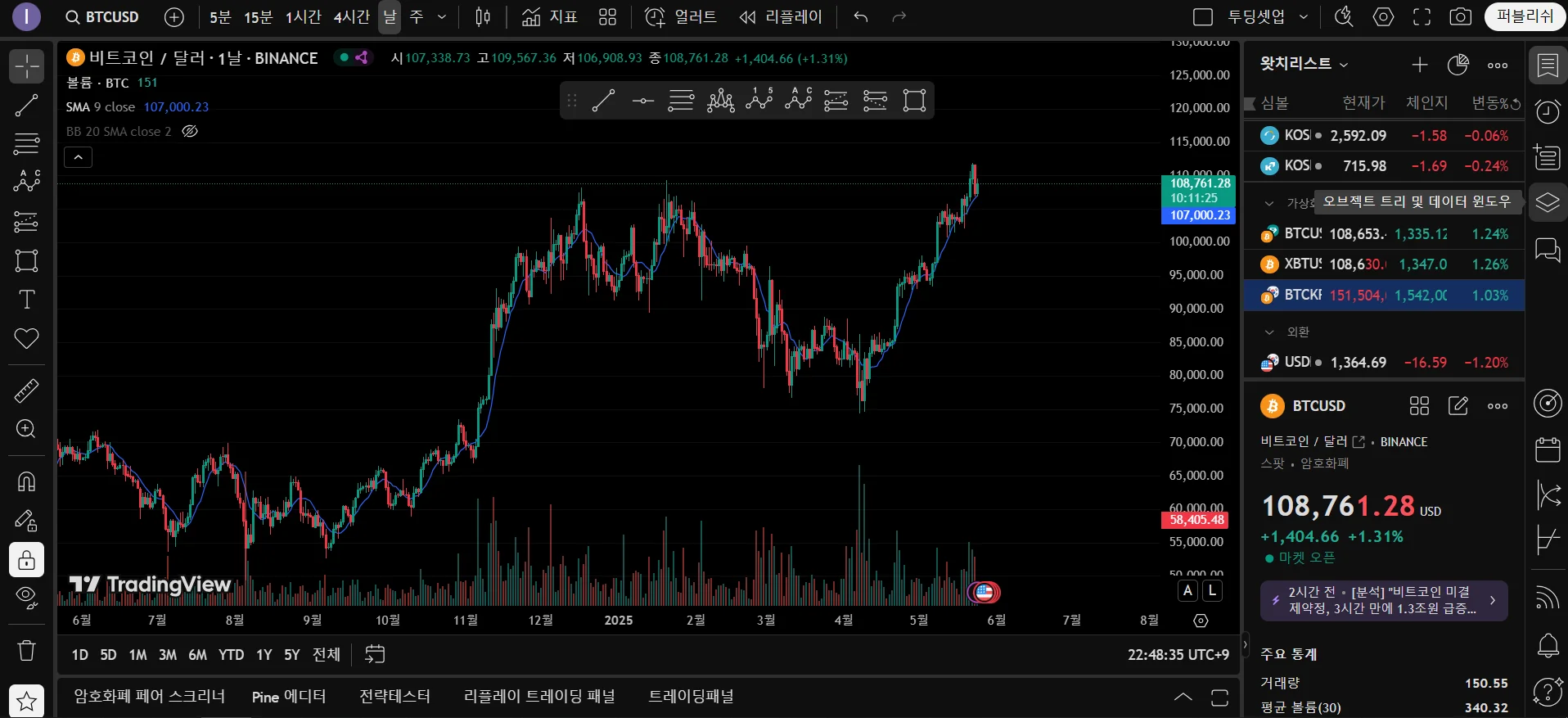Expand the layout name dropdown arrow
The width and height of the screenshot is (1568, 718).
[x=1304, y=17]
